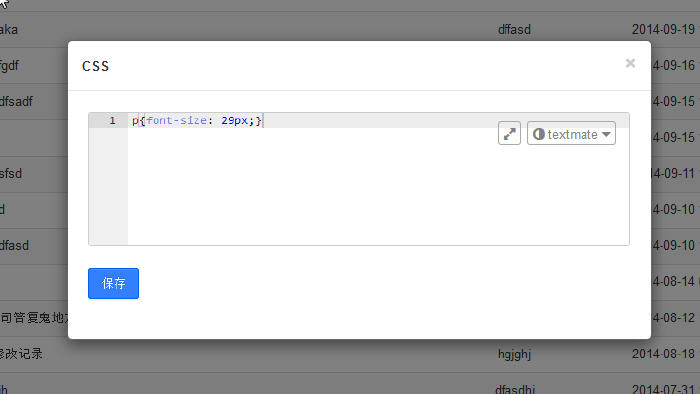700x394 pixels.
Task: Expand theme list via caret arrow
Action: click(606, 134)
